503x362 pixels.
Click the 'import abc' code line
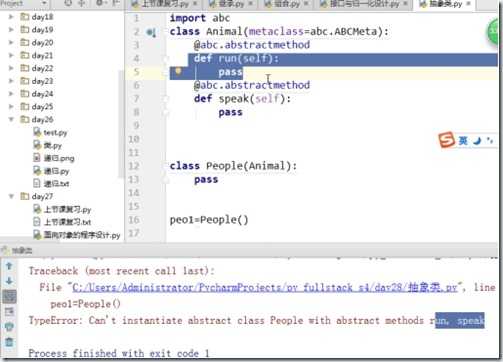click(200, 18)
